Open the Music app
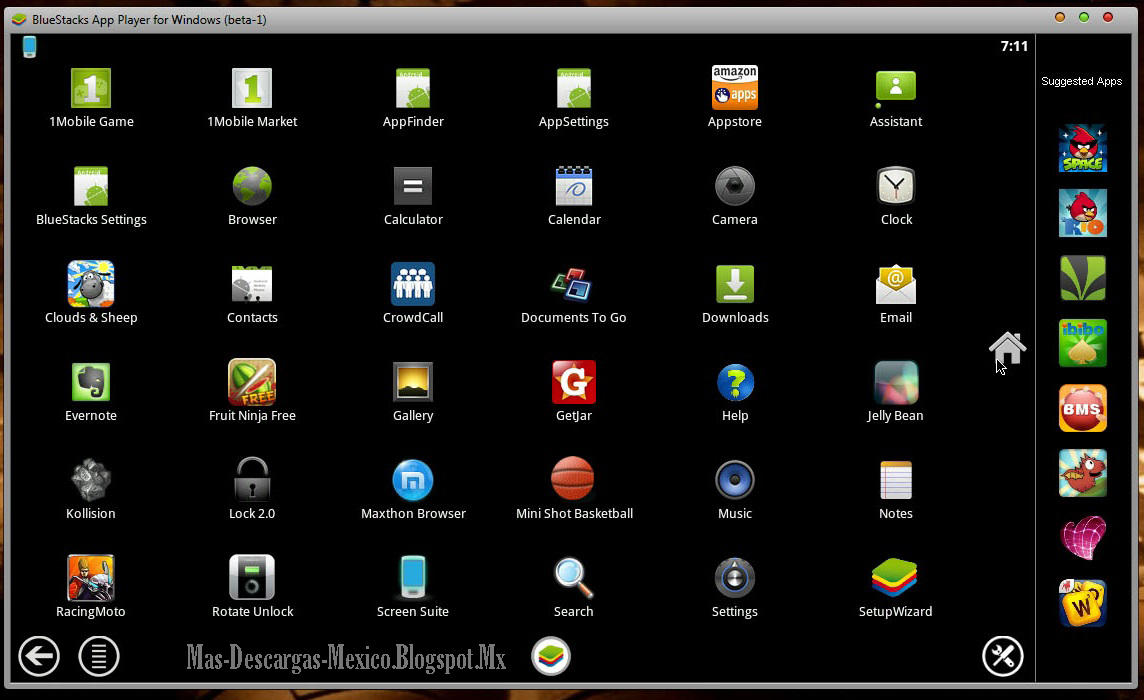The width and height of the screenshot is (1144, 700). [x=735, y=480]
